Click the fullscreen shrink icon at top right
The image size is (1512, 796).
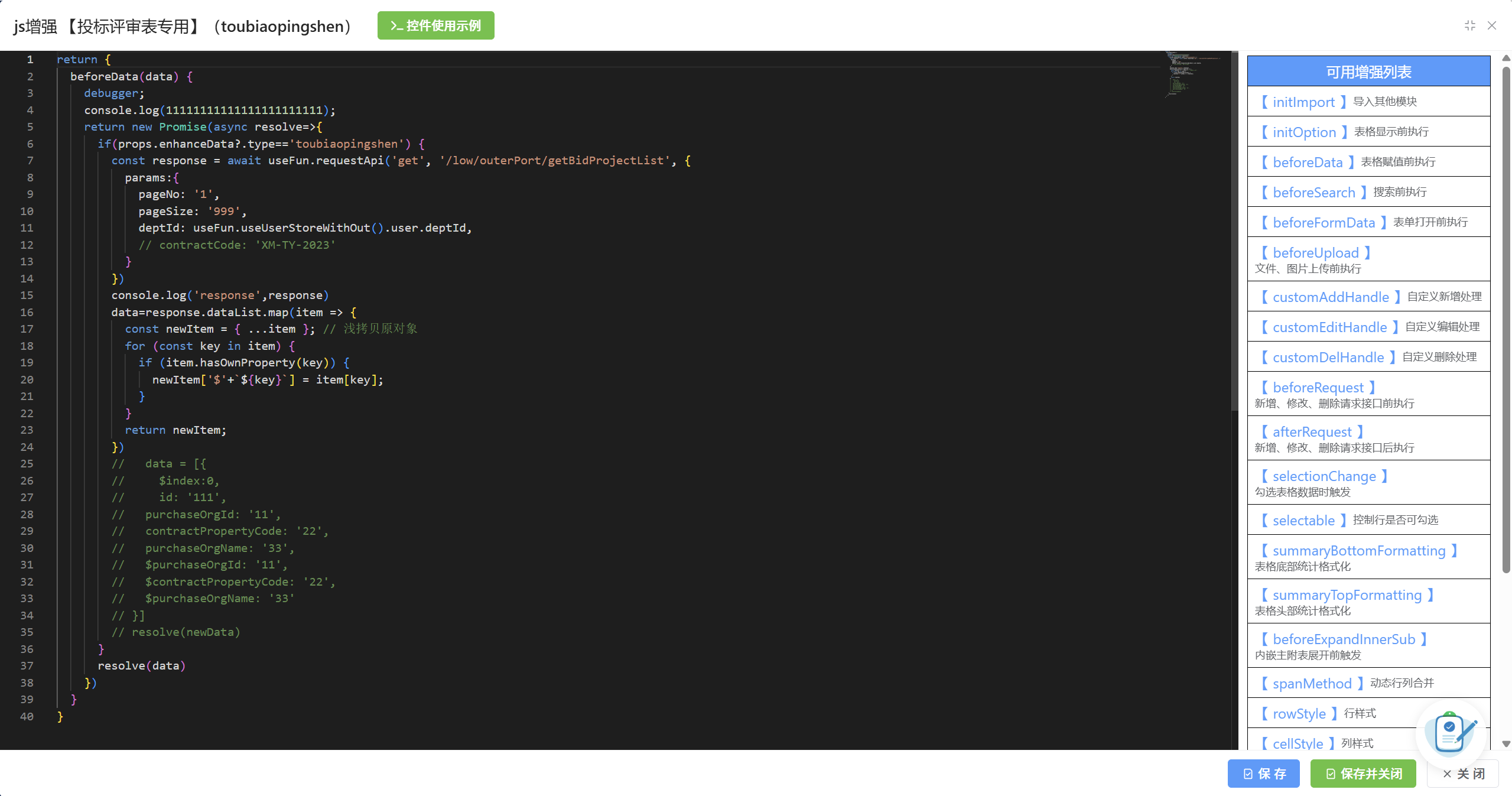click(1469, 25)
